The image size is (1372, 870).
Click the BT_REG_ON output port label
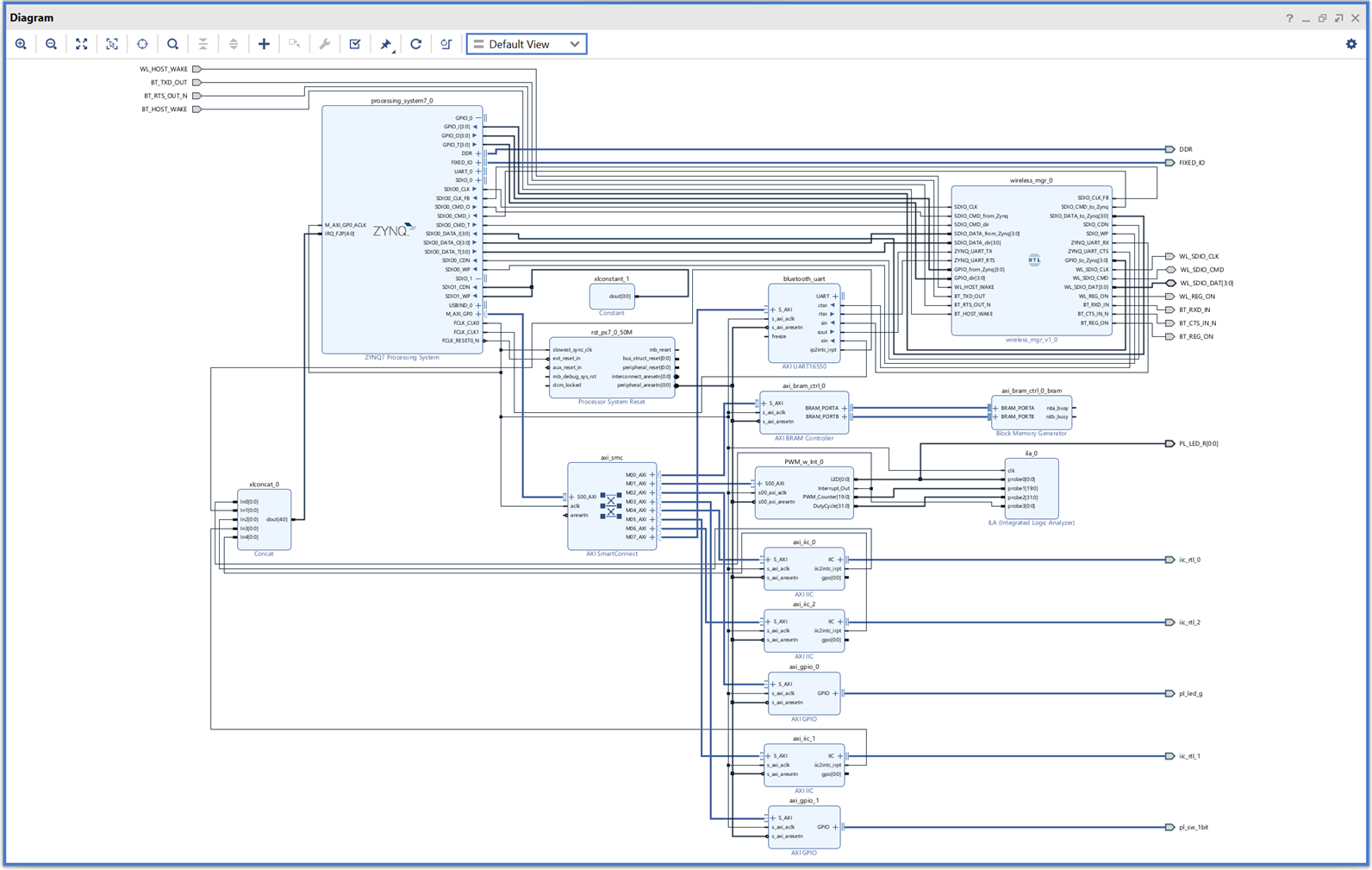(x=1196, y=336)
